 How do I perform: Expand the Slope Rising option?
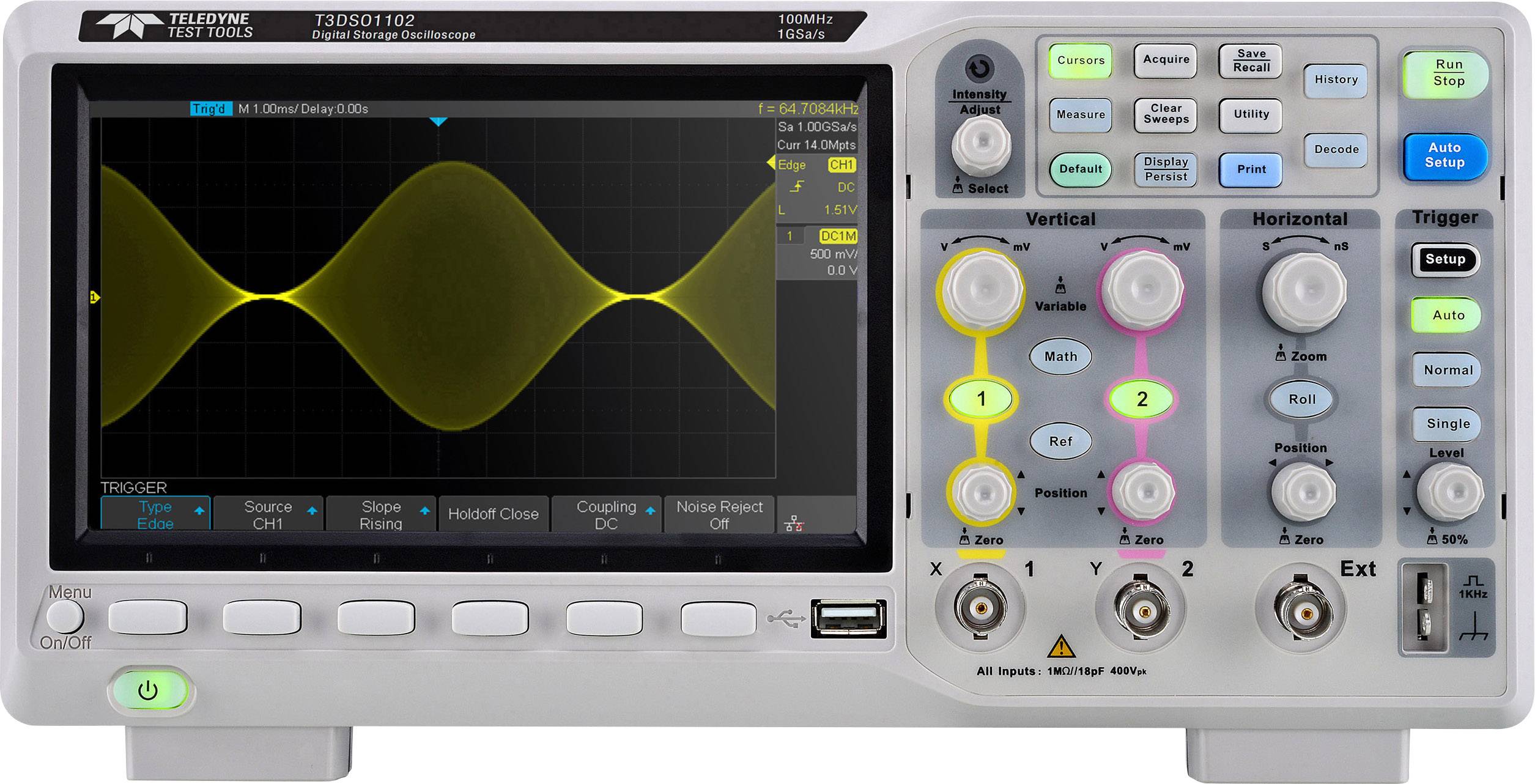(381, 514)
